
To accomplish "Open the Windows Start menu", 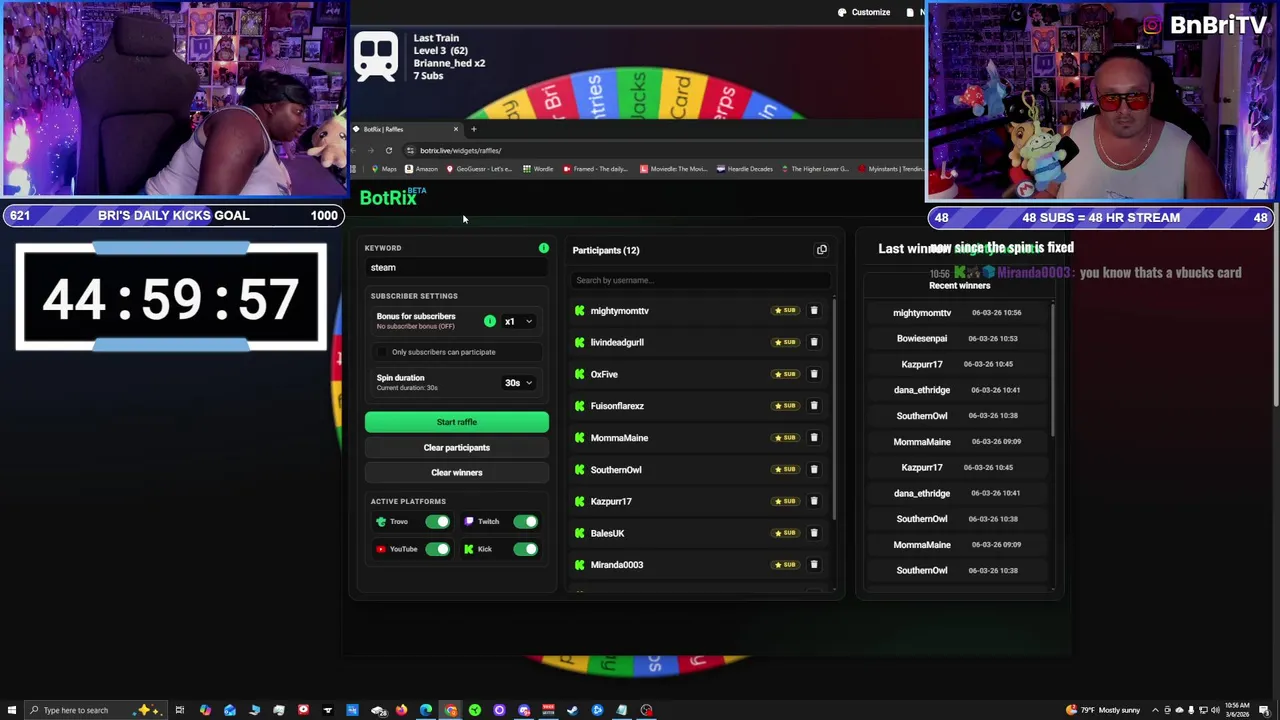I will (11, 710).
